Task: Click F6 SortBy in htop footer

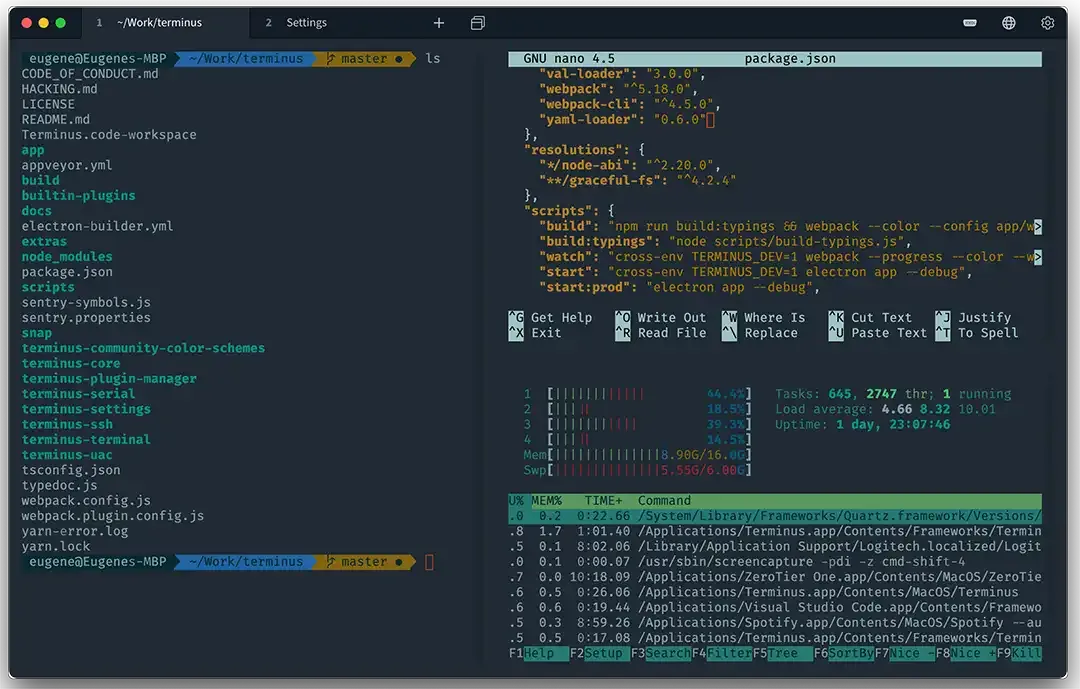Action: [x=844, y=653]
